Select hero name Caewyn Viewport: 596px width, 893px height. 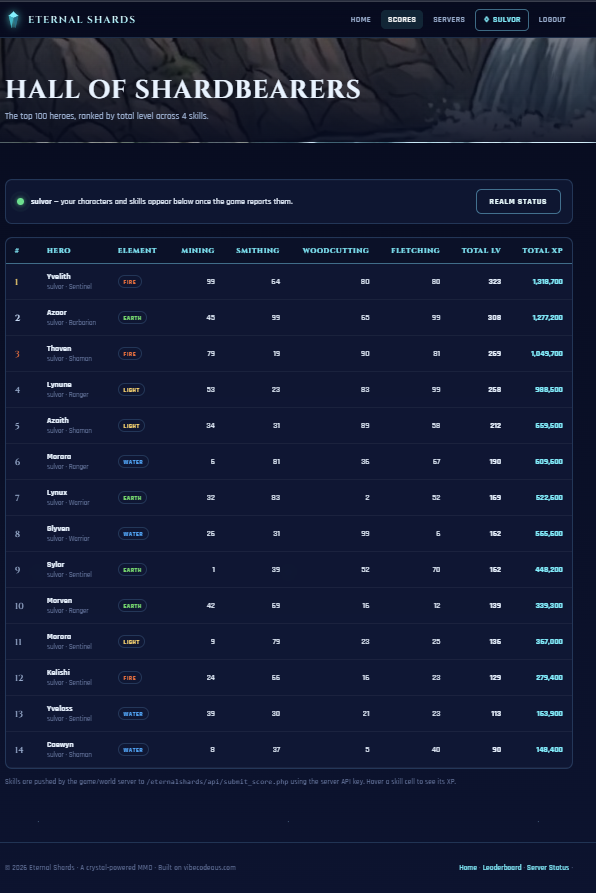point(60,744)
